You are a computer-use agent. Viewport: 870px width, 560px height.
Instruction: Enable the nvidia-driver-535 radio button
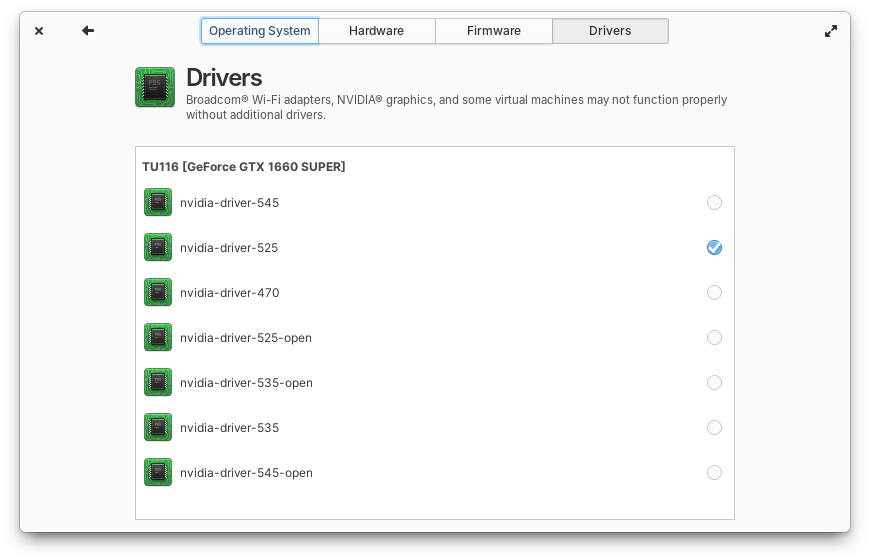click(714, 427)
